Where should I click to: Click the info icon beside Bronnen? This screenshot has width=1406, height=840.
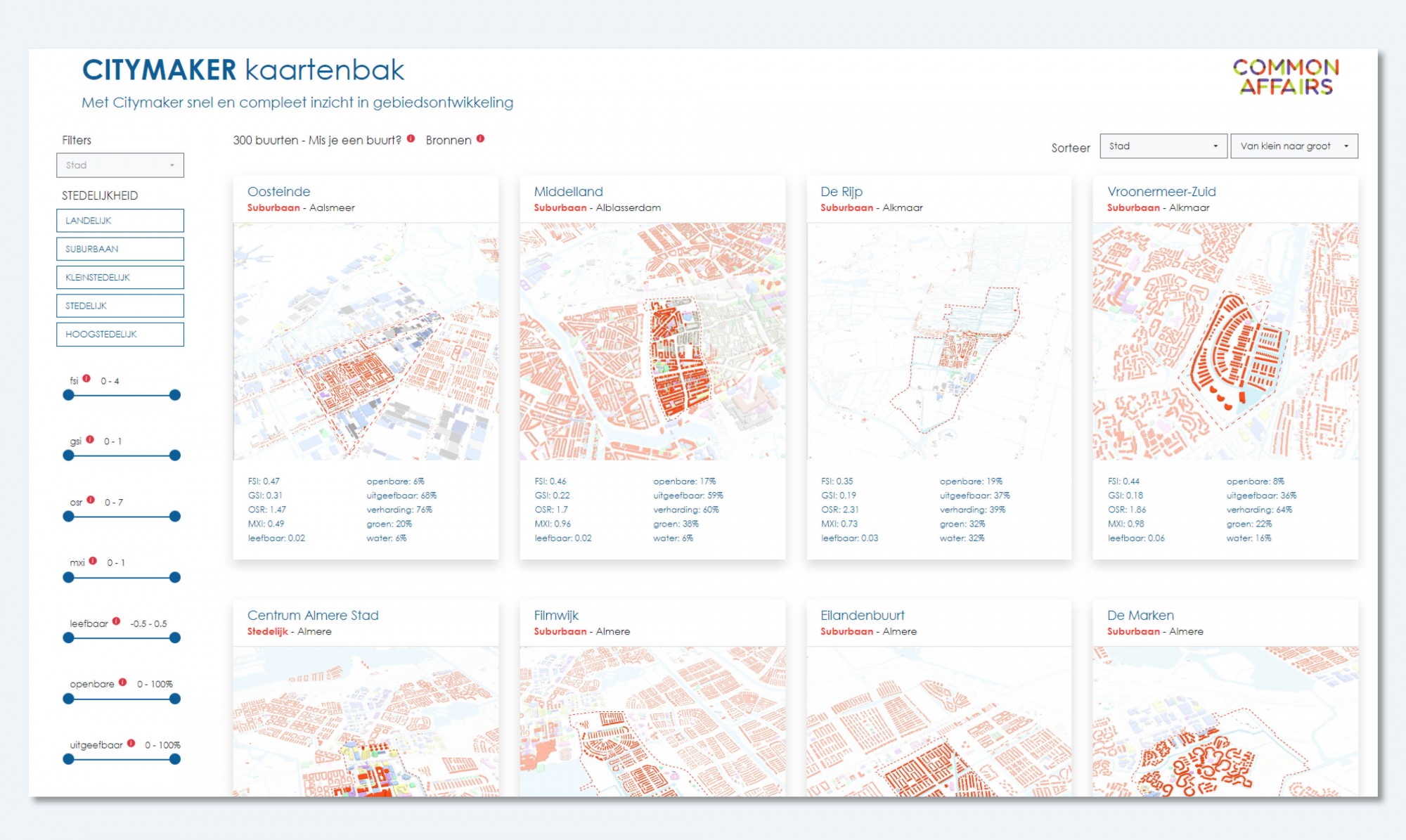coord(480,138)
